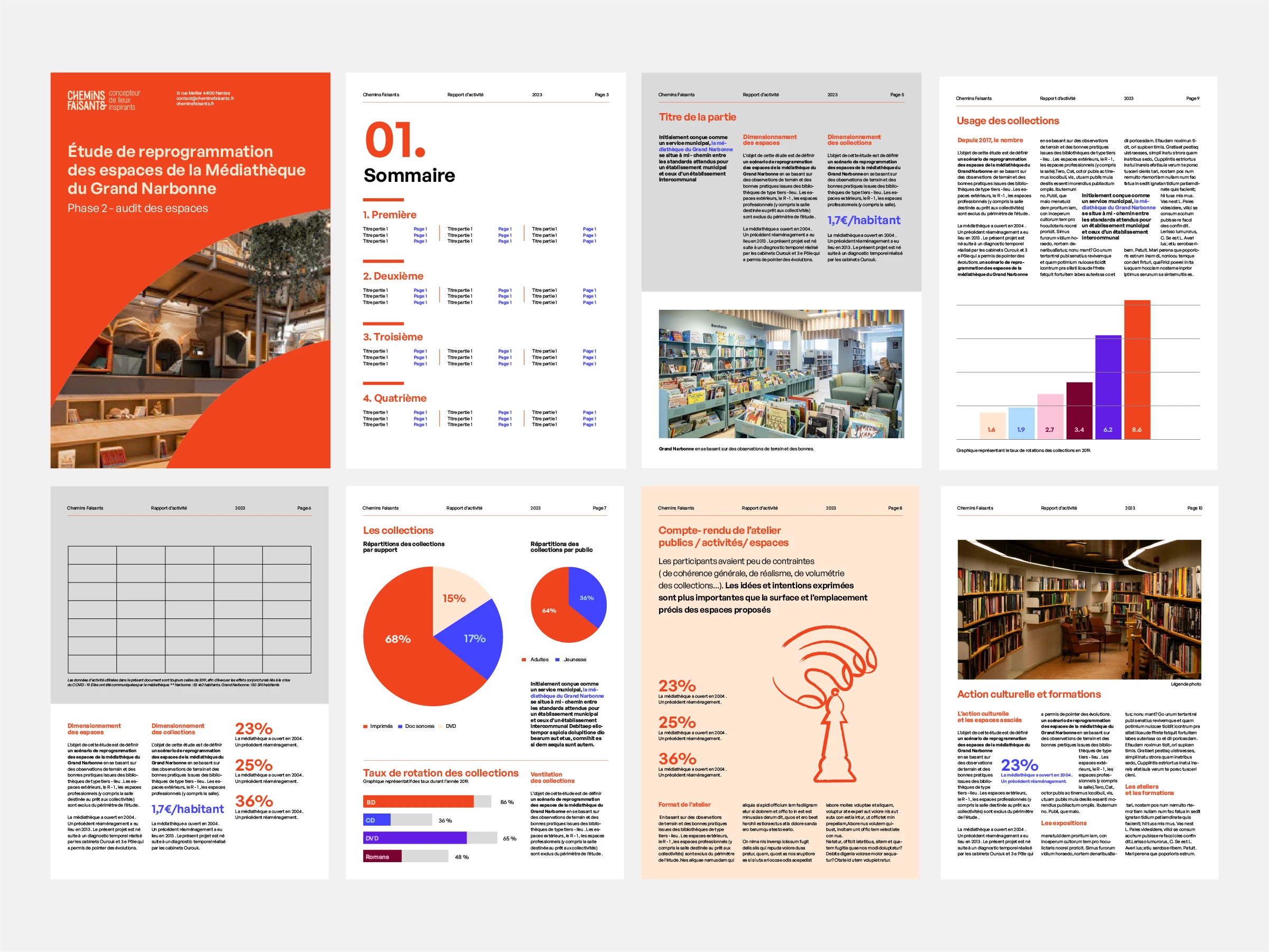Click the BD rotation rate bar
The width and height of the screenshot is (1269, 952).
(x=418, y=802)
